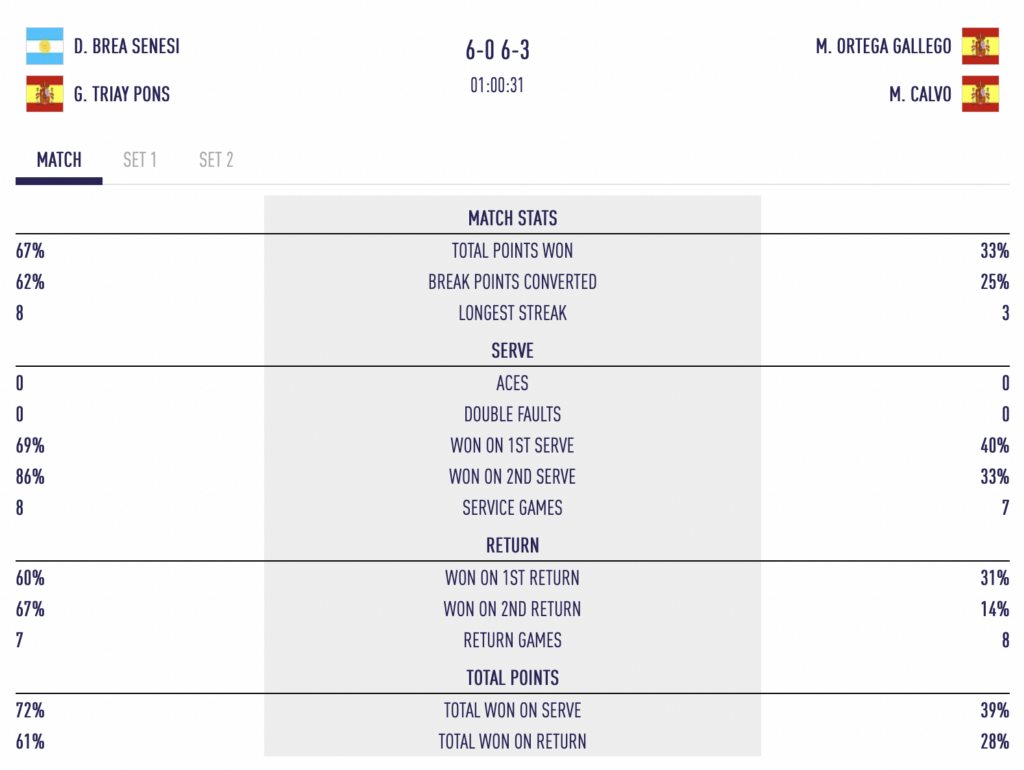Click the WON ON 2ND SERVE label
This screenshot has width=1024, height=770.
click(512, 477)
